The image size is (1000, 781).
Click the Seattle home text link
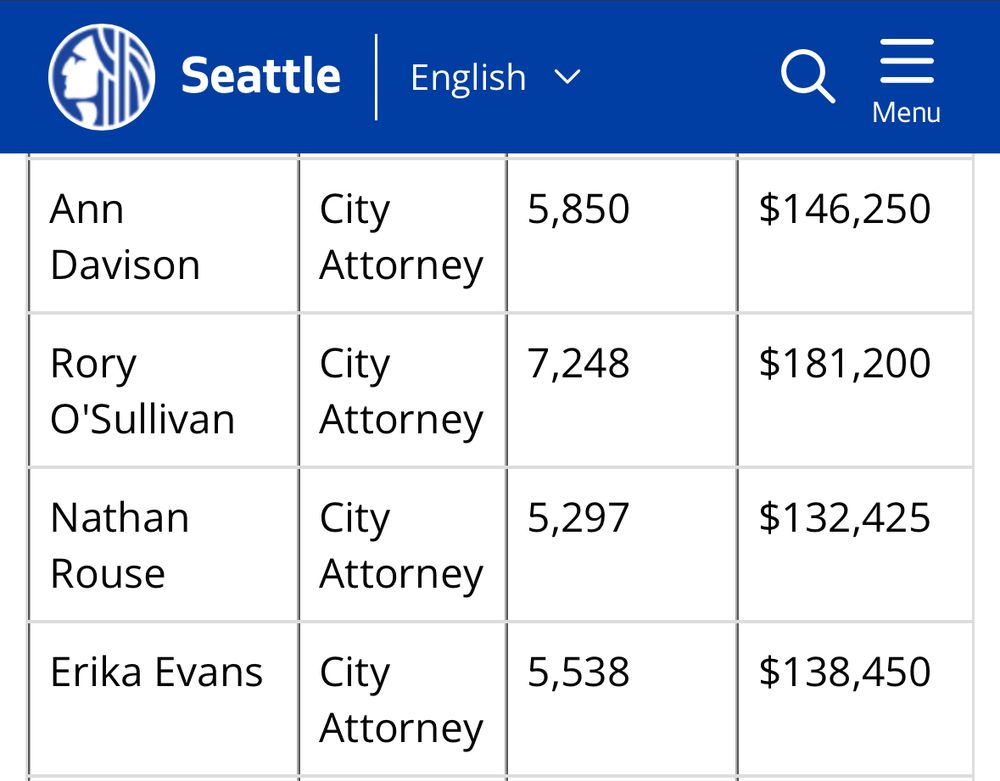pos(261,76)
